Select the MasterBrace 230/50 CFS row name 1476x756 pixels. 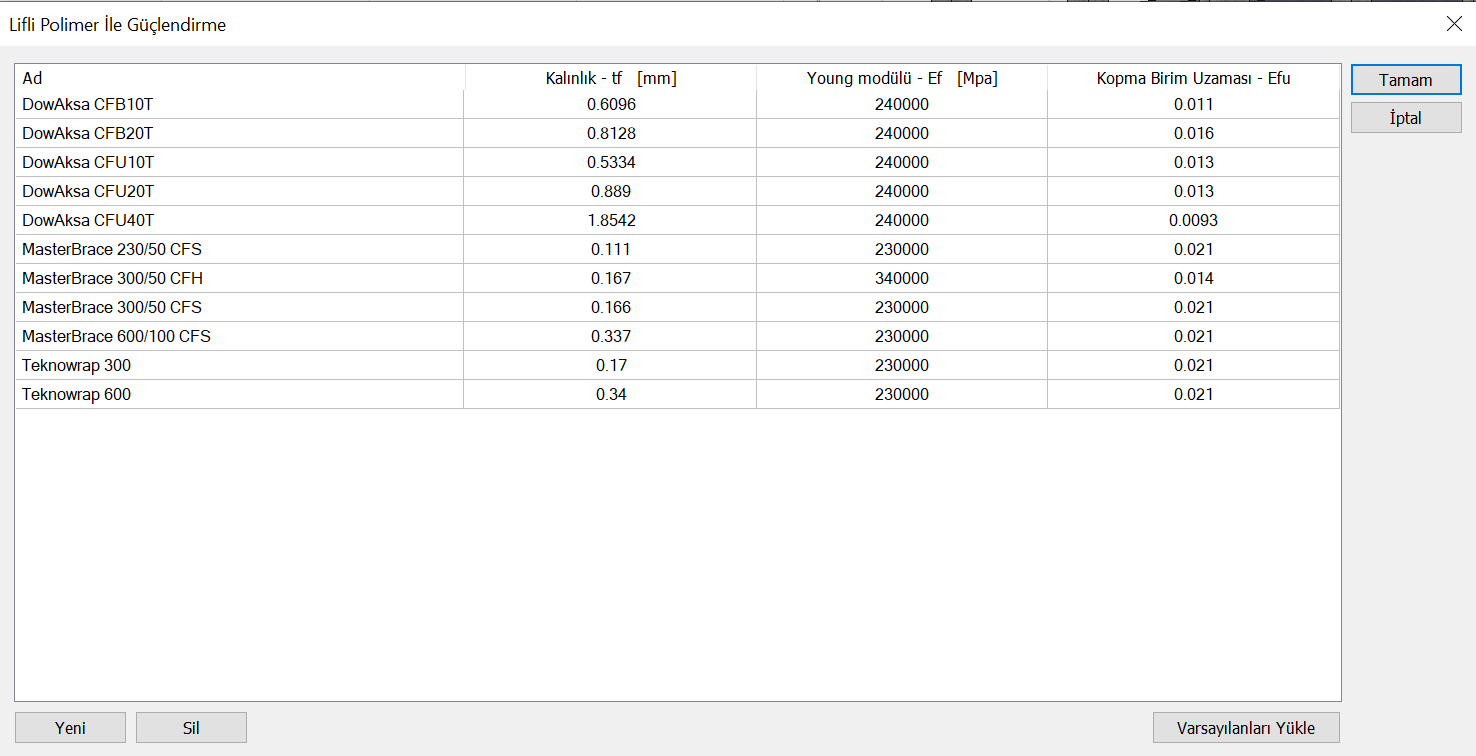tap(112, 249)
